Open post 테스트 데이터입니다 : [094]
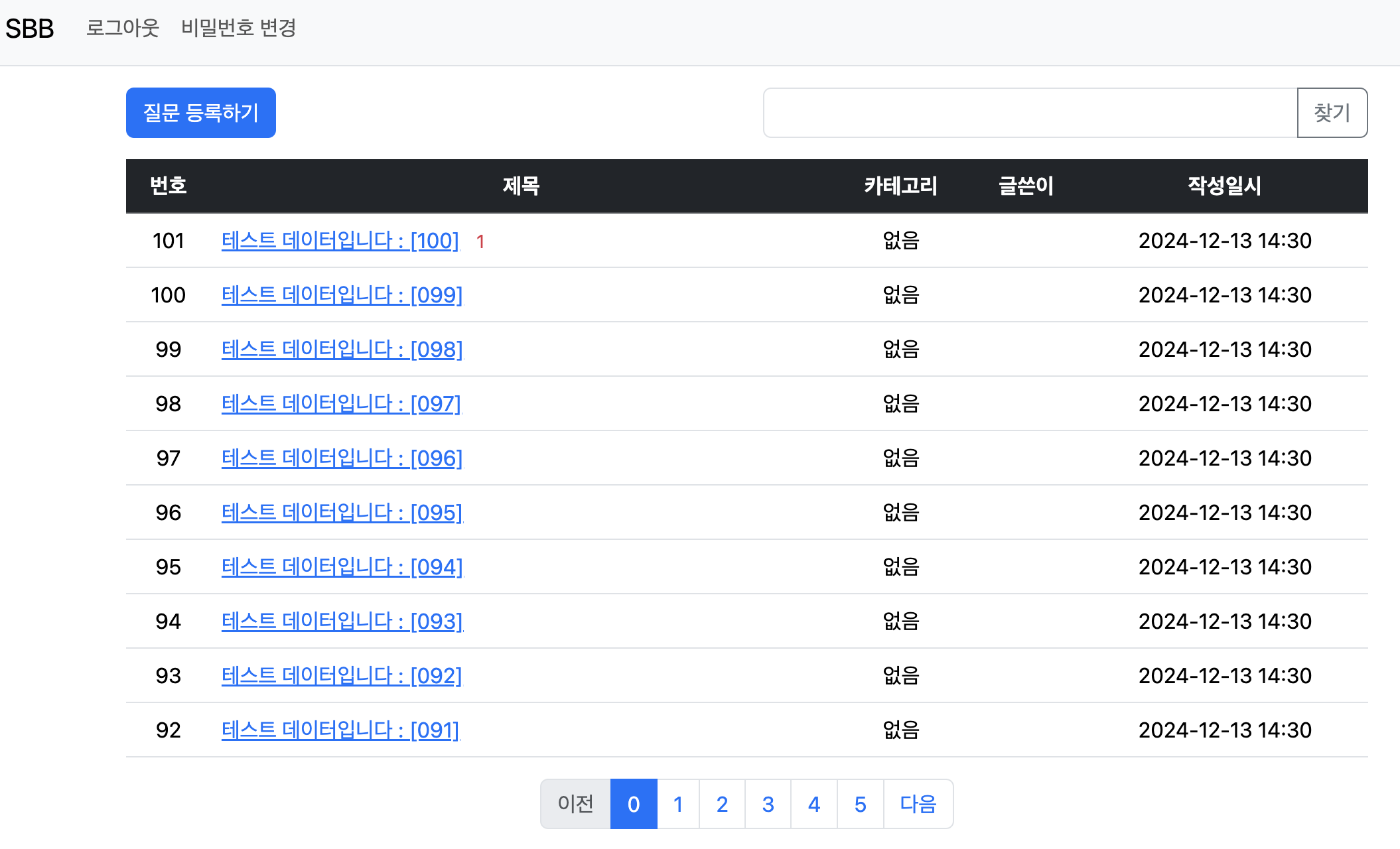Image resolution: width=1400 pixels, height=849 pixels. coord(342,567)
